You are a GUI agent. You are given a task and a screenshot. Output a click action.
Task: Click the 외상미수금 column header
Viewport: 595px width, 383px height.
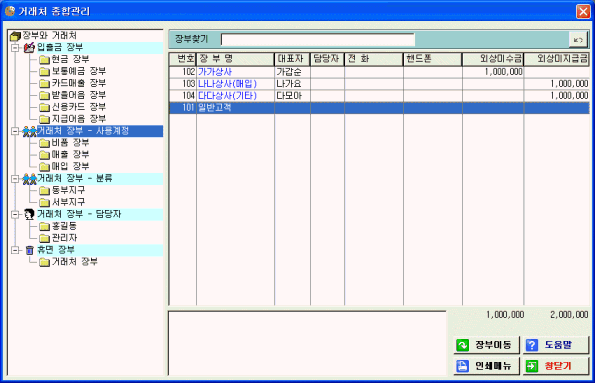tap(493, 59)
